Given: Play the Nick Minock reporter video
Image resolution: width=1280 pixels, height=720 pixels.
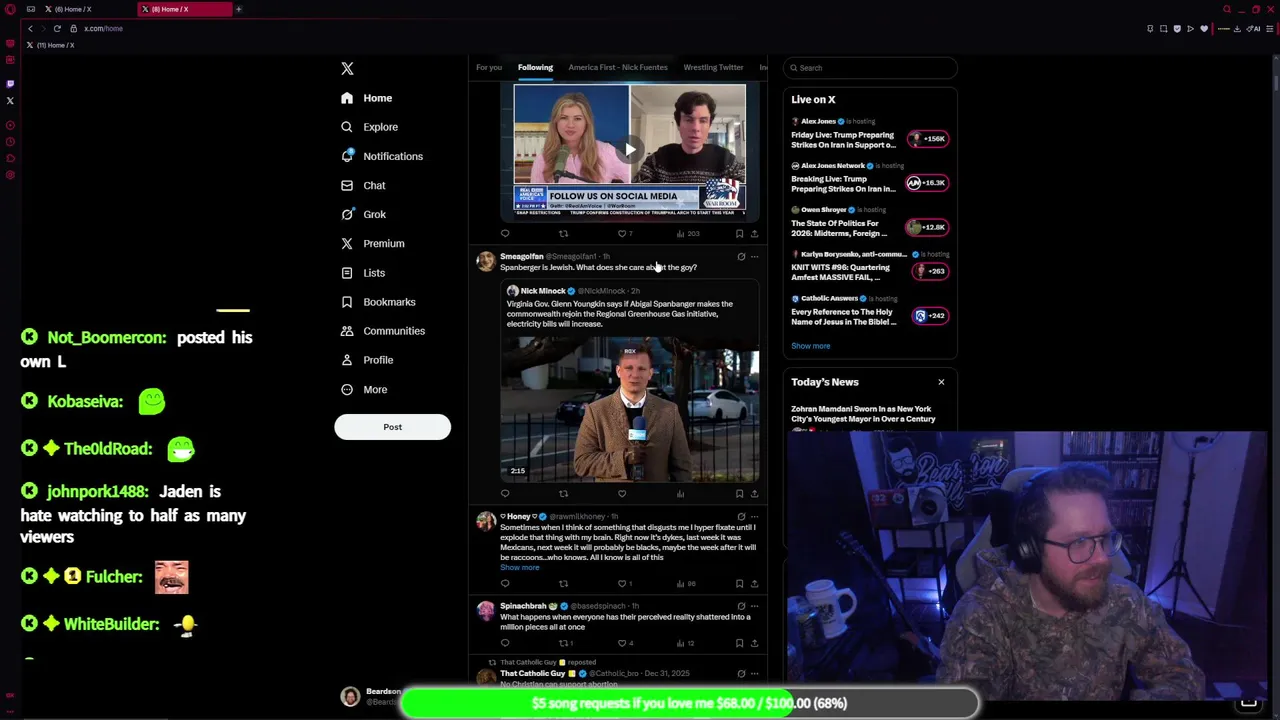Looking at the screenshot, I should click(x=630, y=410).
